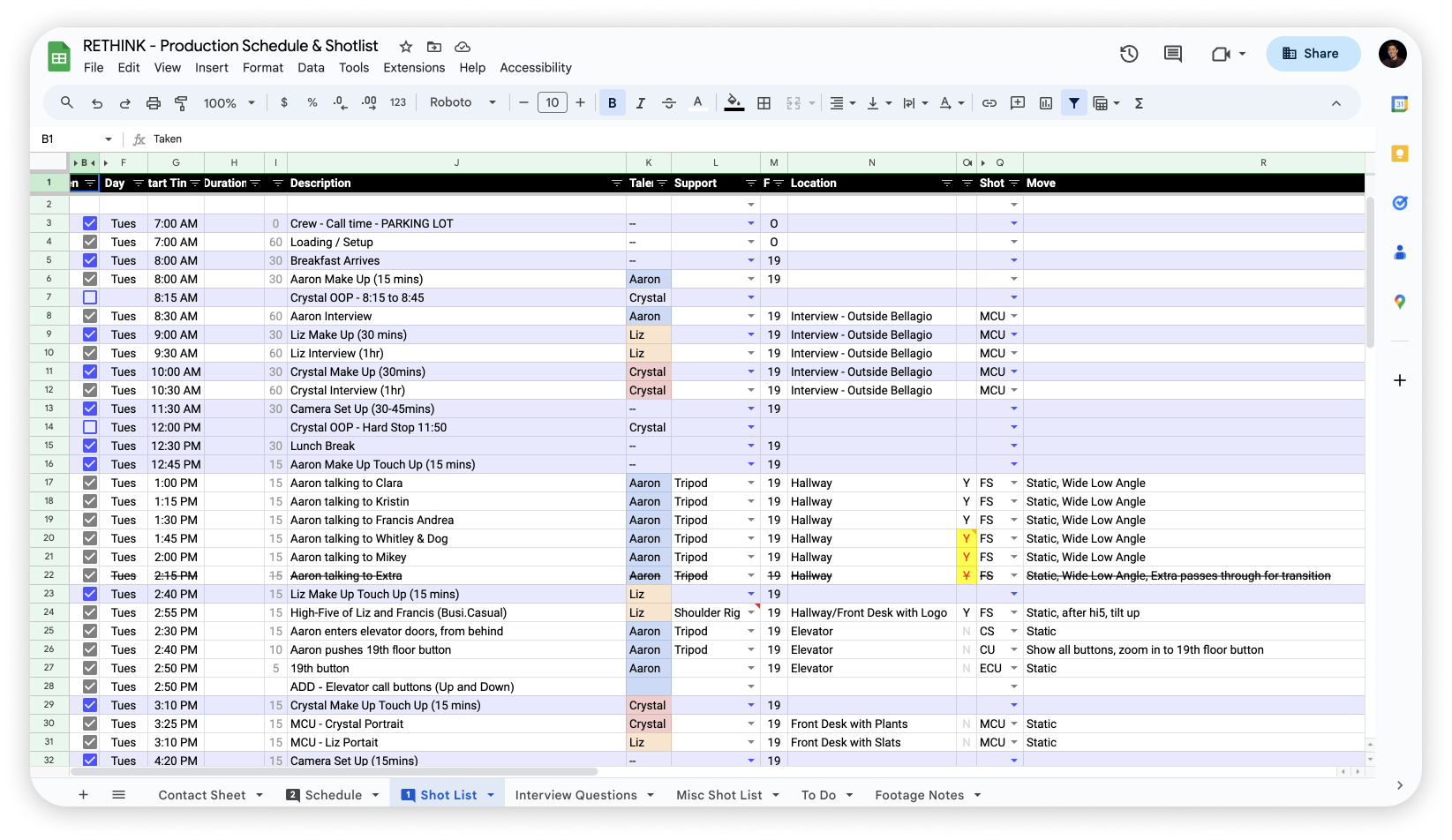Open the Roboto font dropdown

[x=463, y=102]
